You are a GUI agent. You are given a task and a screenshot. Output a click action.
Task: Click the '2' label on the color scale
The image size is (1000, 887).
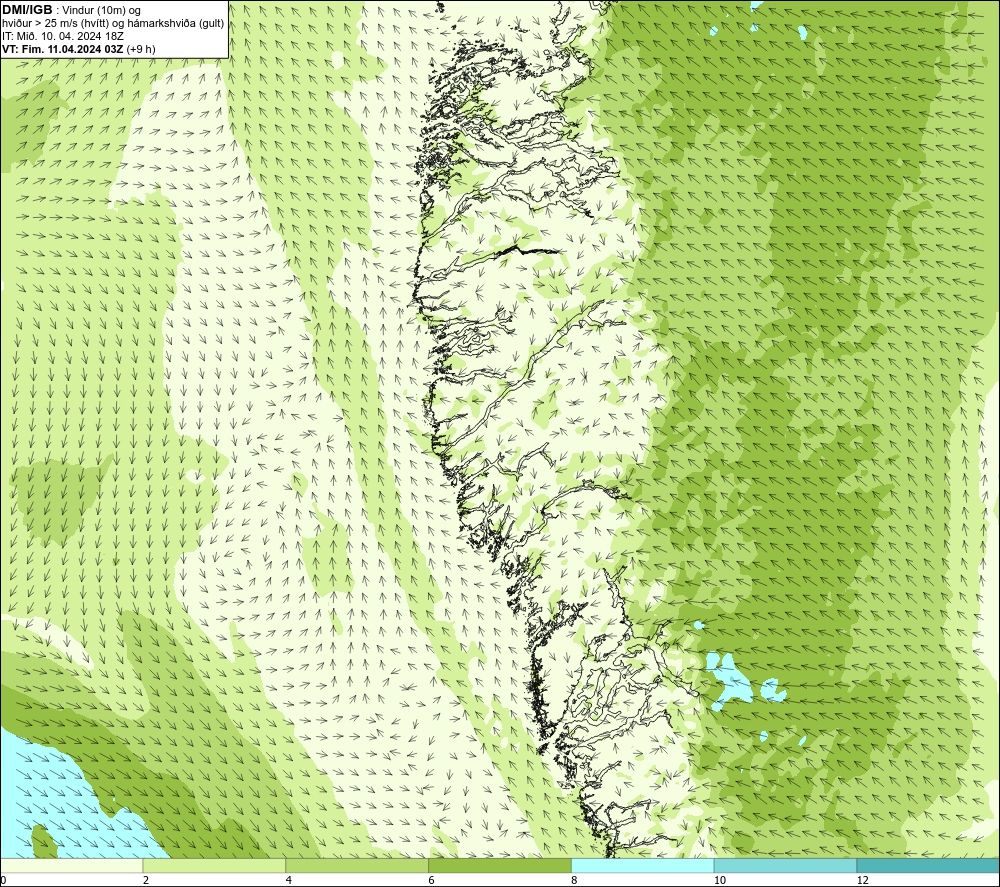(x=146, y=881)
